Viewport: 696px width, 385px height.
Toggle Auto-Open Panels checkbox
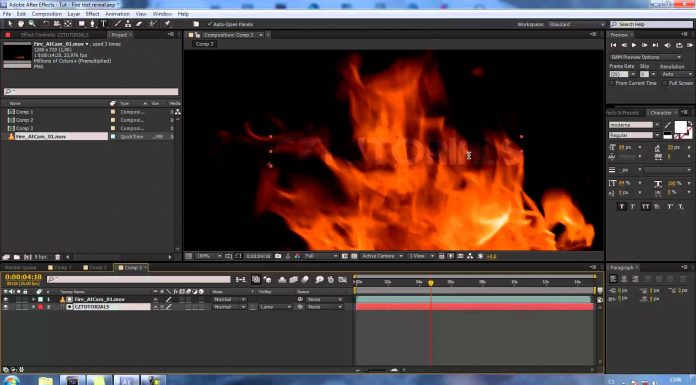click(210, 24)
